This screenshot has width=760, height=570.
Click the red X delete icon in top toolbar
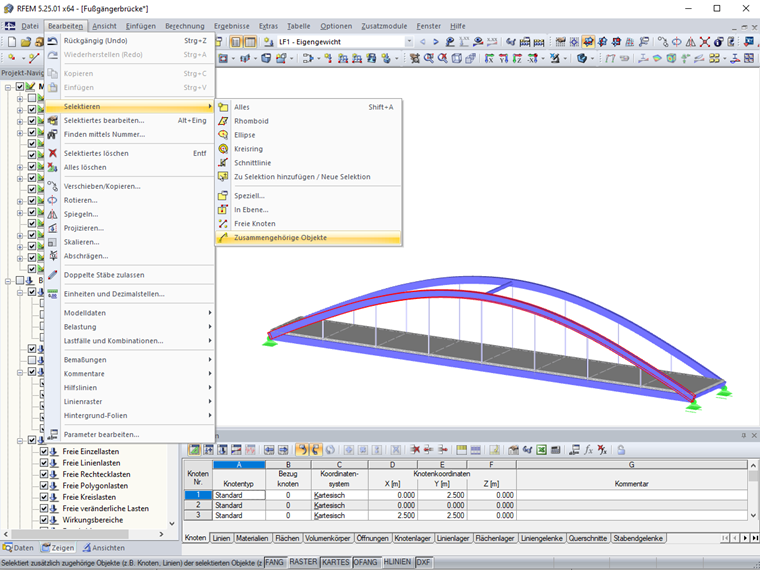704,42
